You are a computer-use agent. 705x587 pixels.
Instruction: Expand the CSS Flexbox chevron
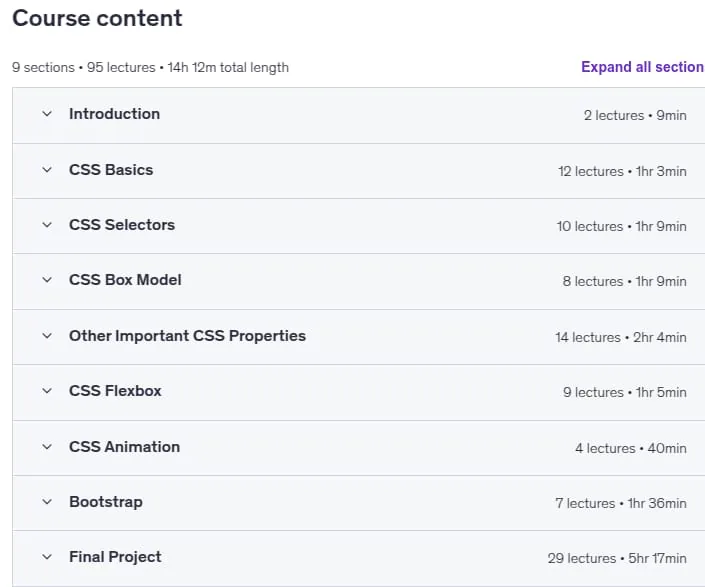pyautogui.click(x=47, y=391)
